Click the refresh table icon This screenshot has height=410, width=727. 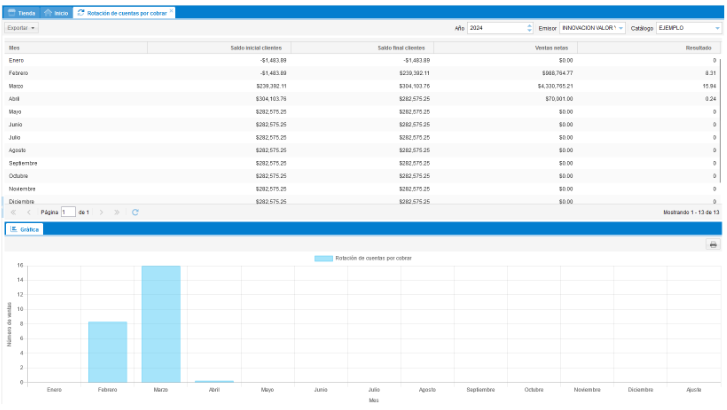135,212
